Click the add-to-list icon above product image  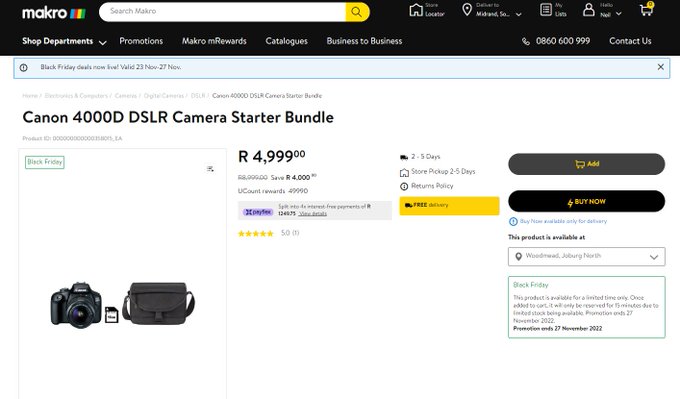(x=210, y=169)
